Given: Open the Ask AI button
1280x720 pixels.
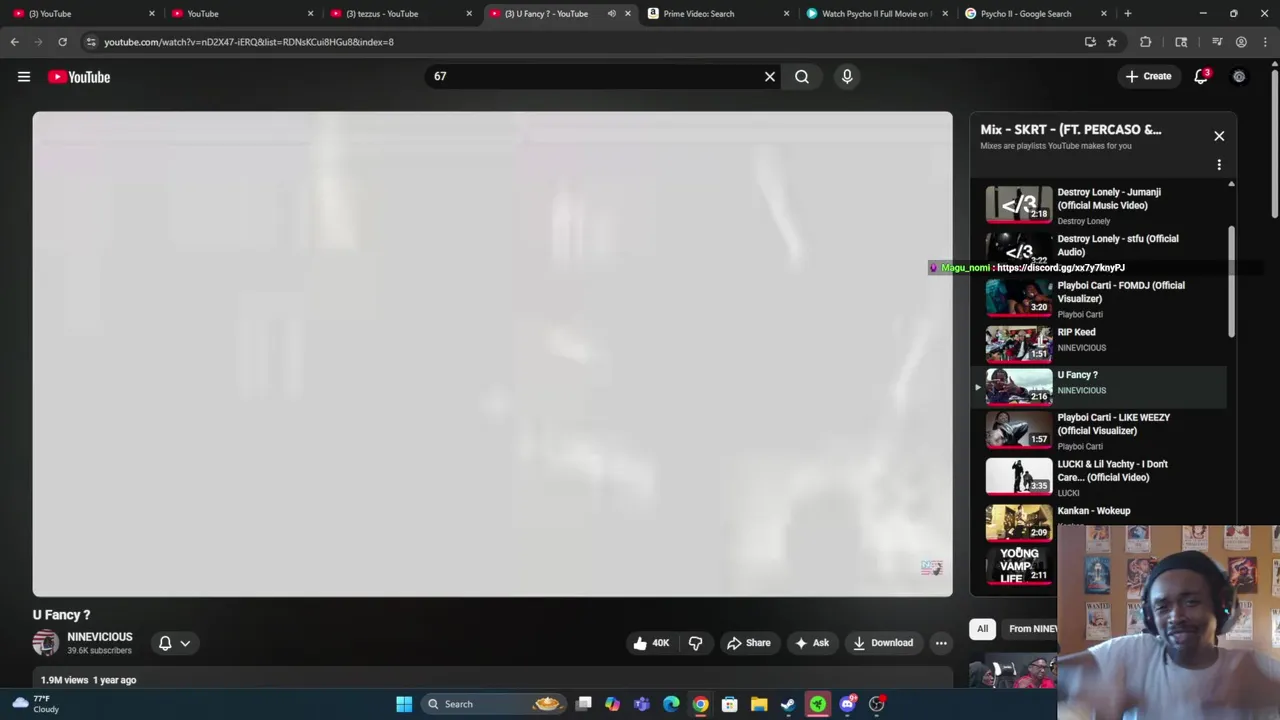Looking at the screenshot, I should click(x=812, y=643).
